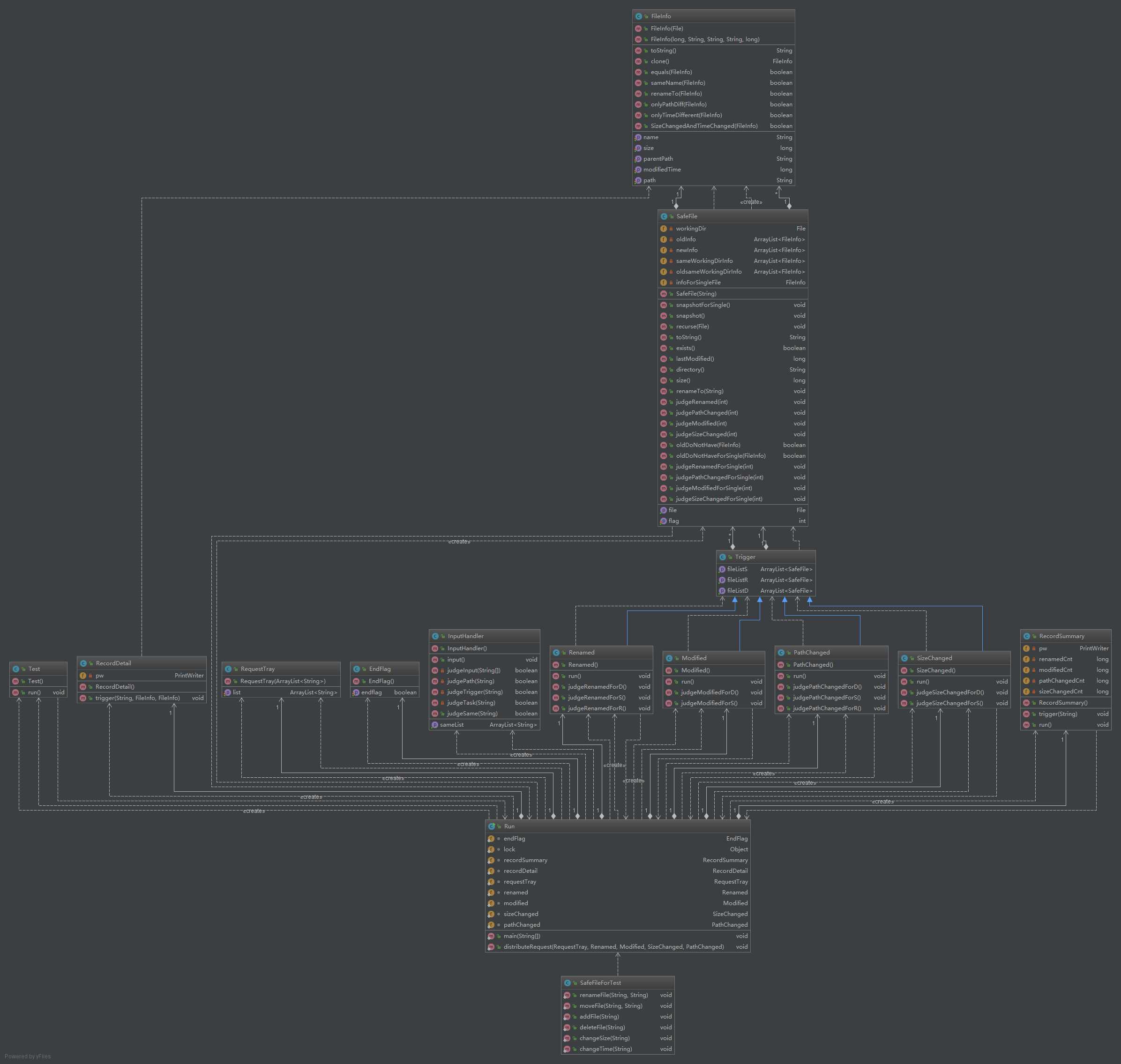
Task: Click the property icon beside modifiedTime
Action: (x=638, y=170)
